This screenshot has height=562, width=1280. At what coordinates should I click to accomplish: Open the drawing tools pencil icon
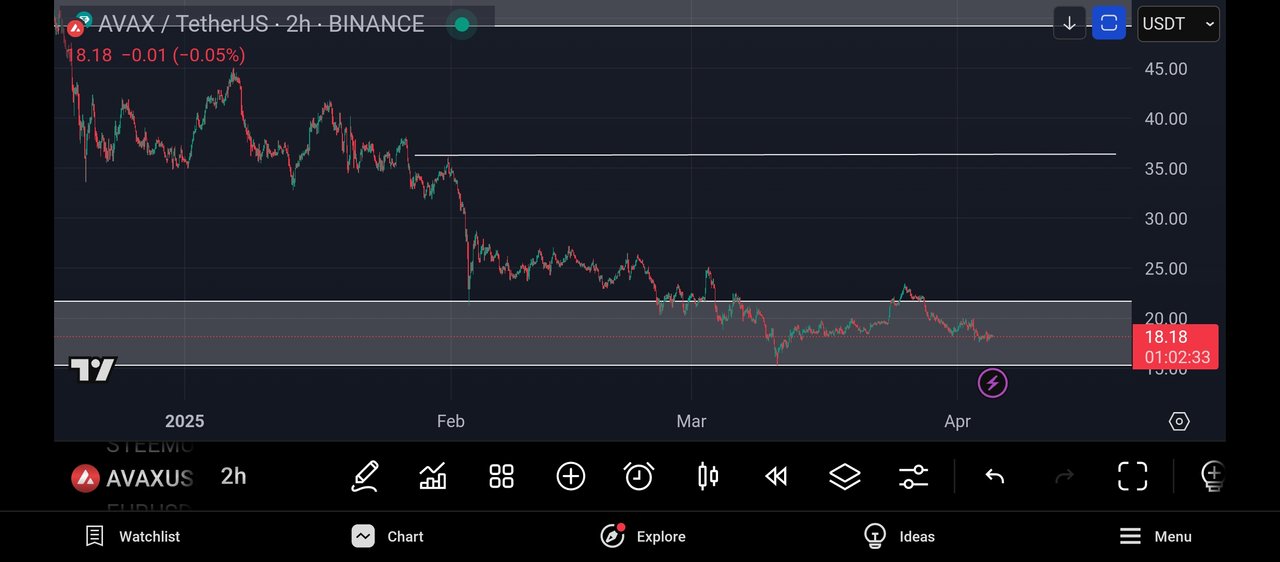pyautogui.click(x=365, y=476)
